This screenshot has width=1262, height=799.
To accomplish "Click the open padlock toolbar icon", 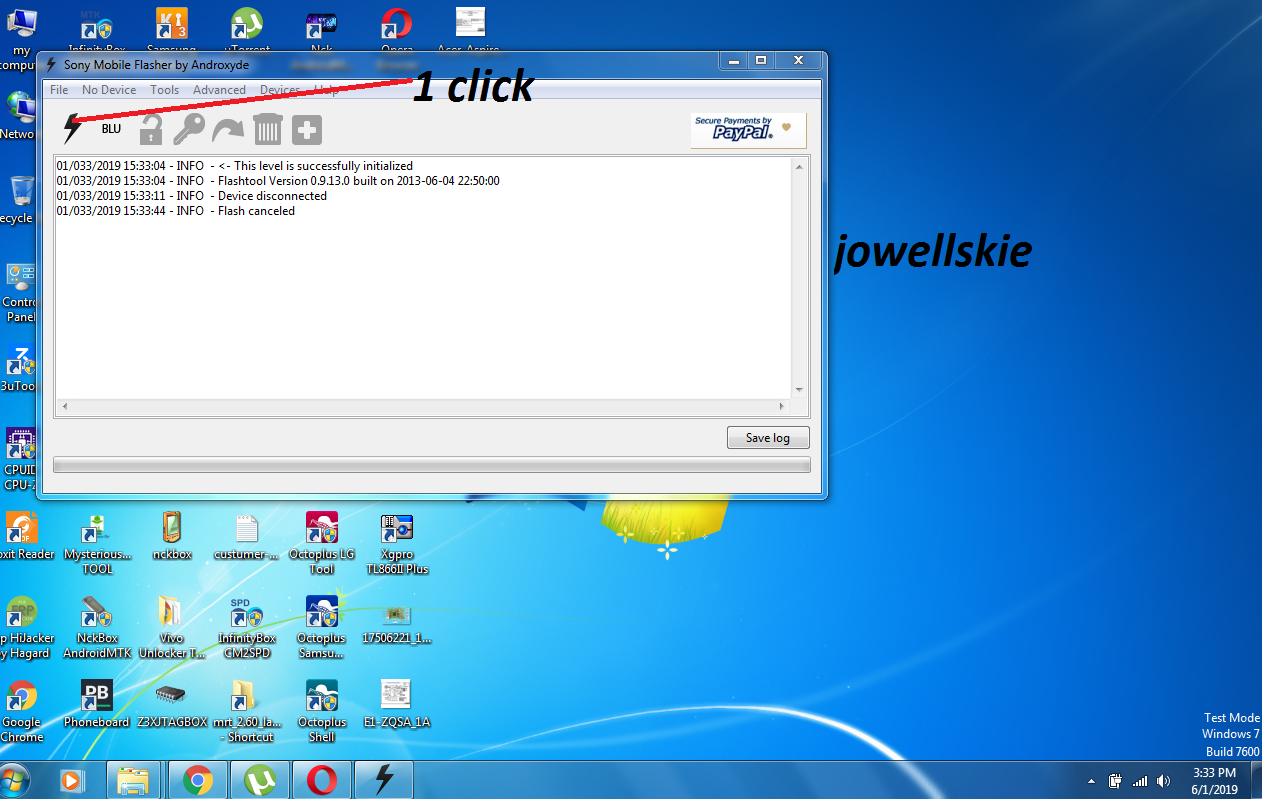I will [151, 129].
